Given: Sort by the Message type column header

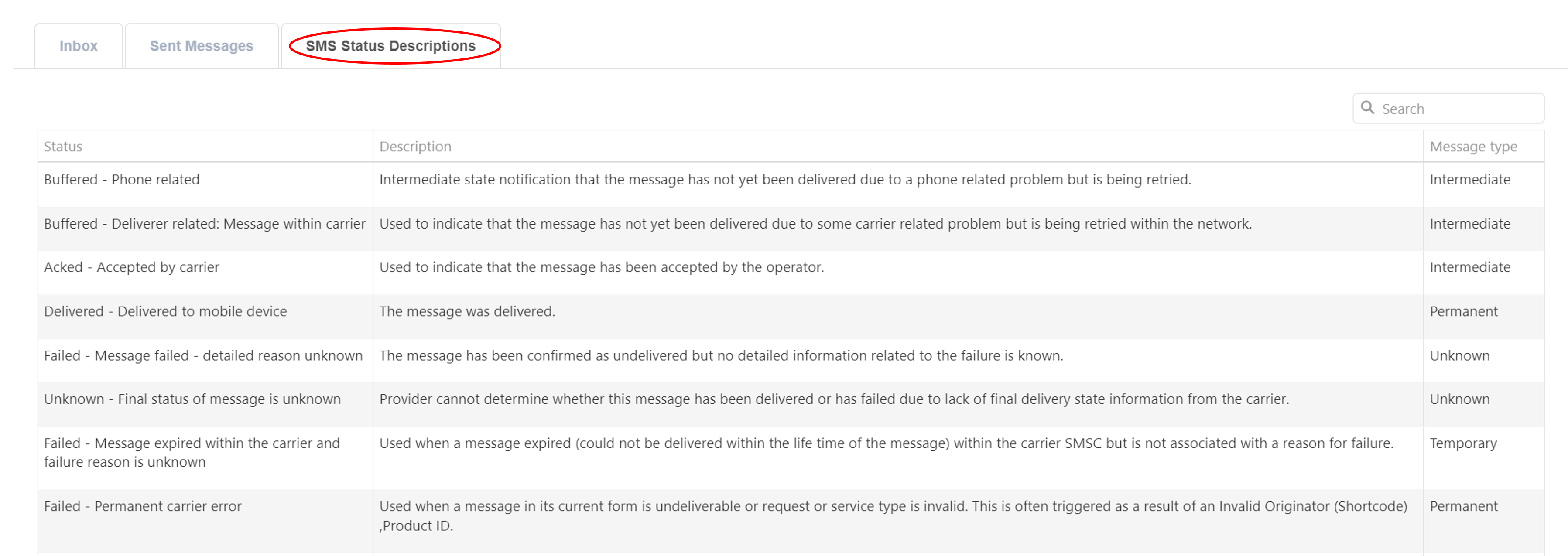Looking at the screenshot, I should [x=1473, y=147].
